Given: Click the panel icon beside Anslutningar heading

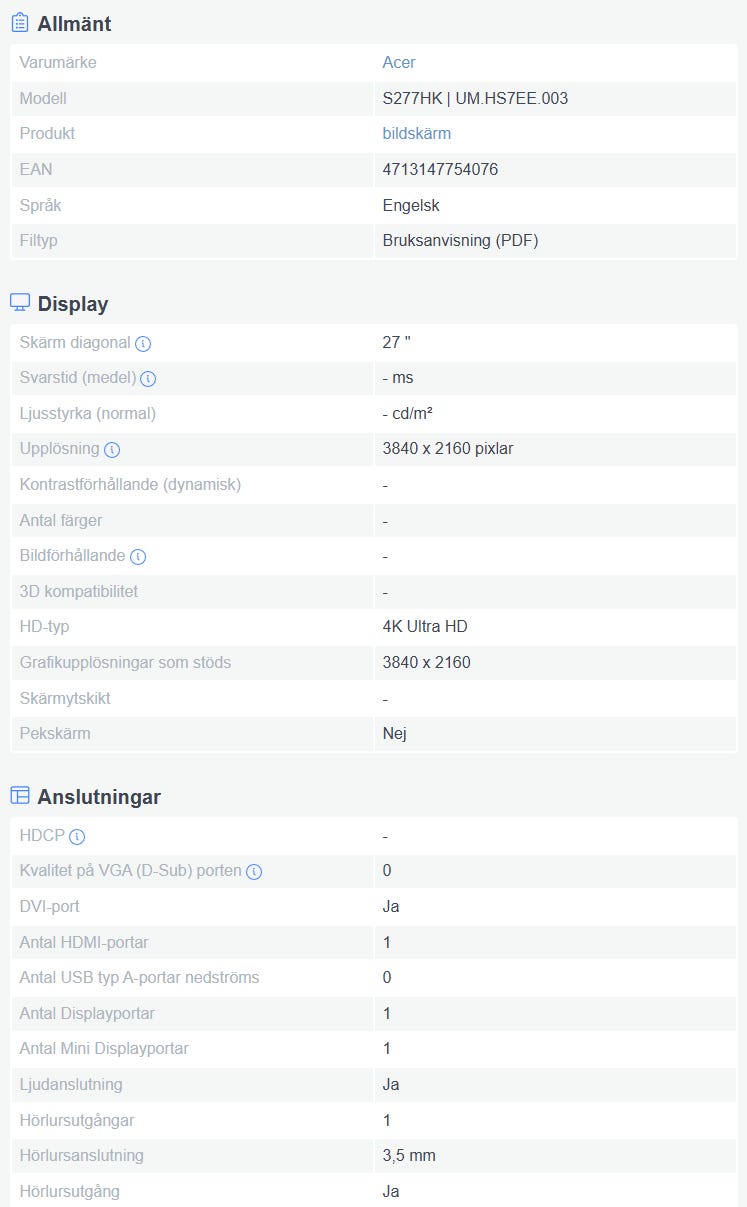Looking at the screenshot, I should pos(20,796).
